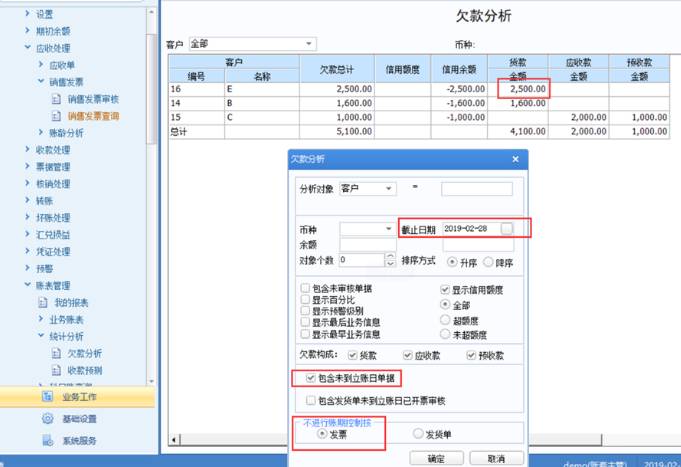The width and height of the screenshot is (681, 467).
Task: Open the 系统服务 icon
Action: 47,440
